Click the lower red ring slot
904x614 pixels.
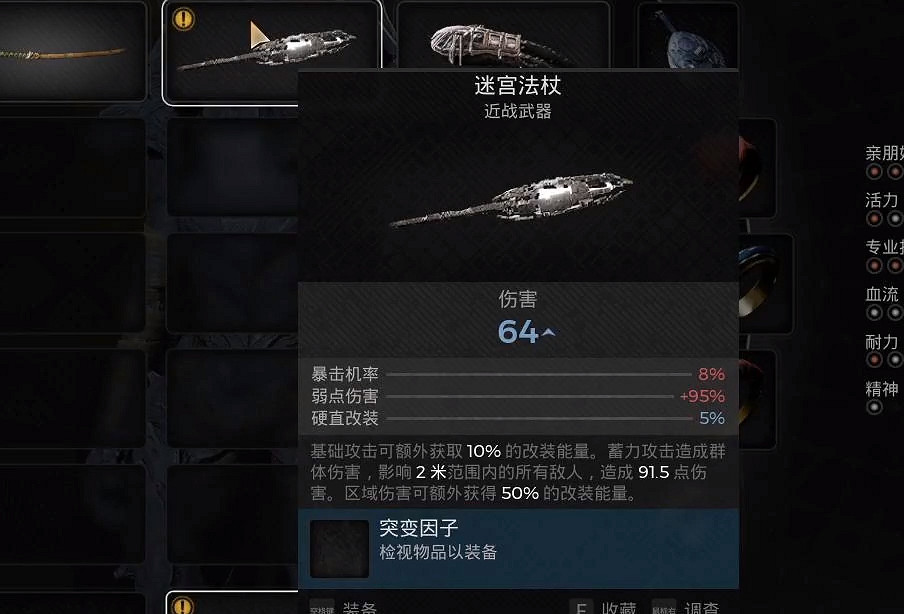click(x=757, y=399)
